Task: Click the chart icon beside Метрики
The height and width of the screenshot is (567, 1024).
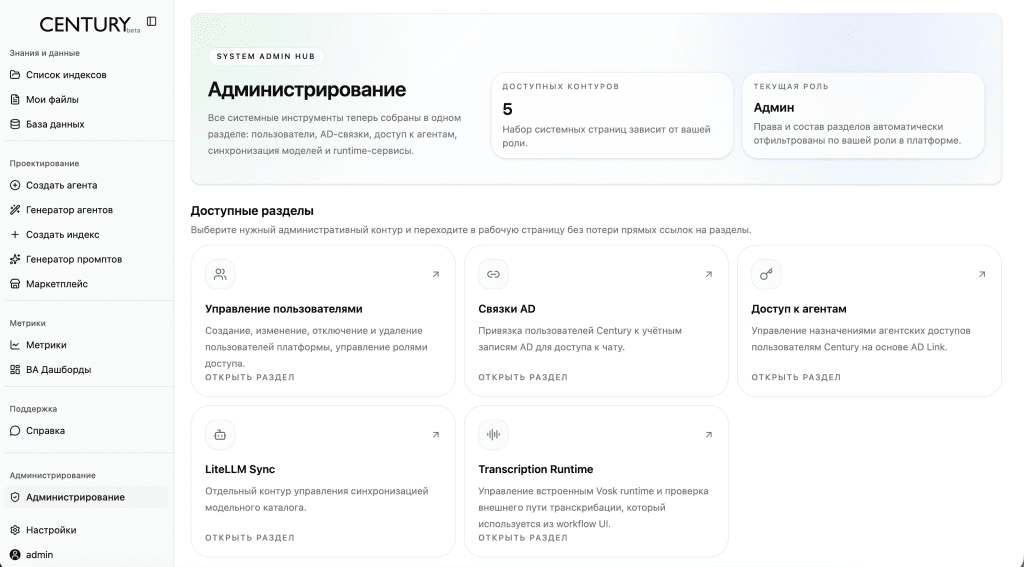Action: (x=15, y=345)
